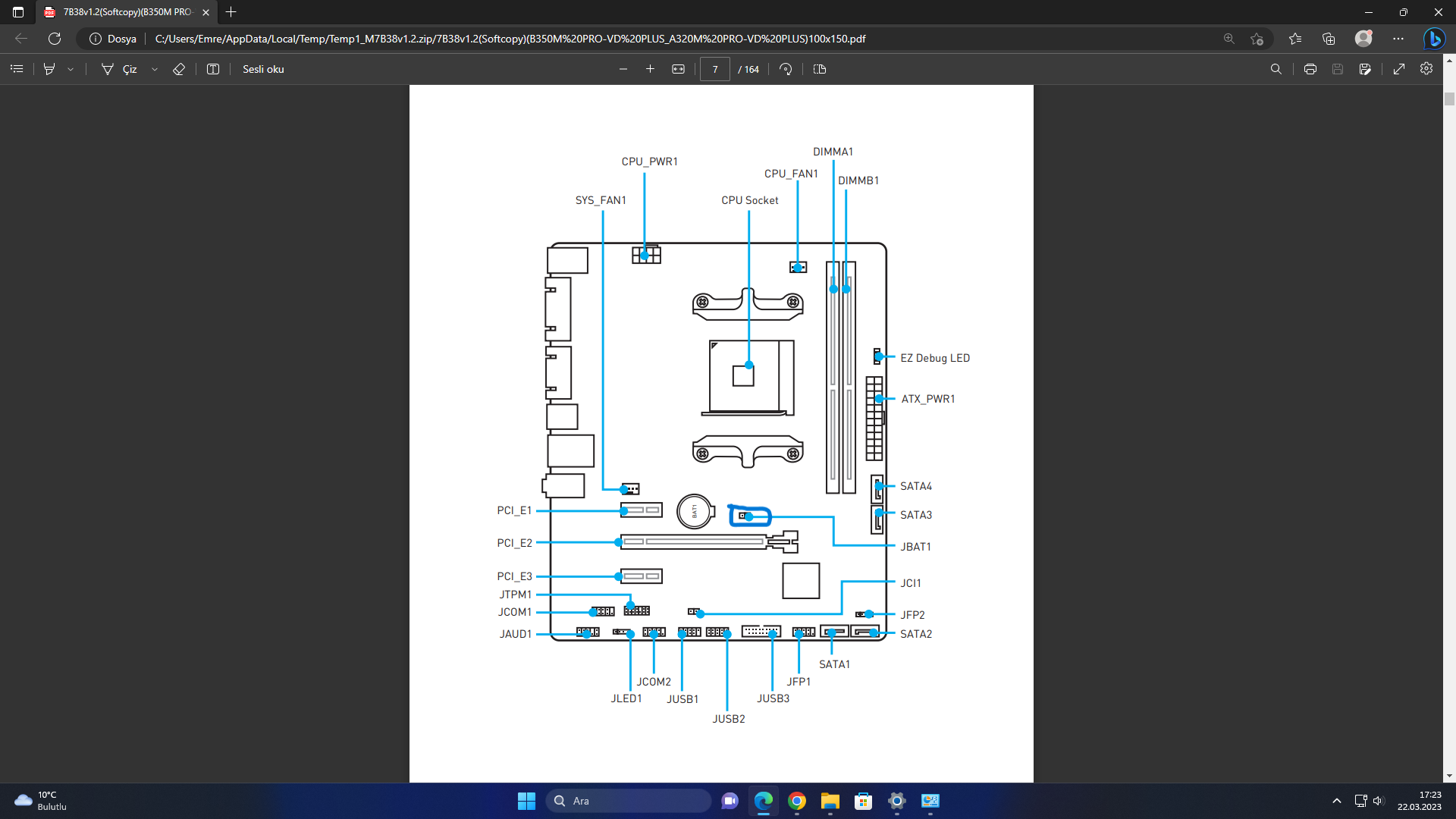This screenshot has width=1456, height=819.
Task: Open Settings app from taskbar
Action: (x=897, y=801)
